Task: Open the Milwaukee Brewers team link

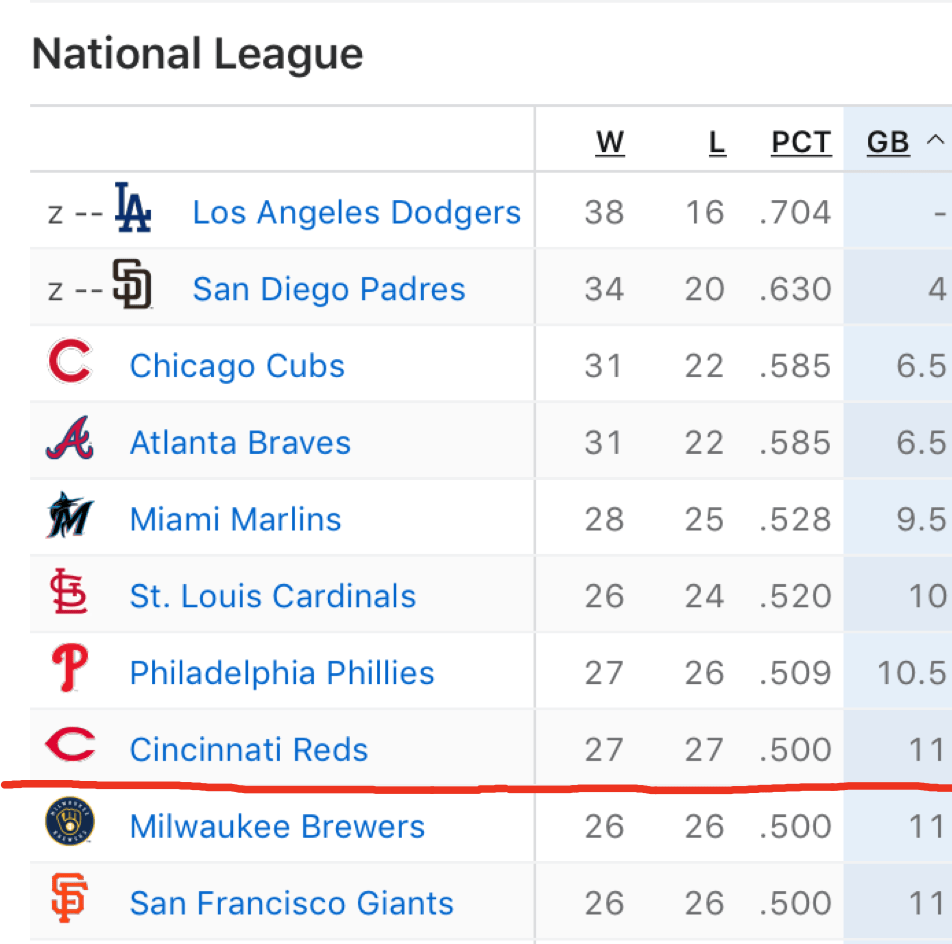Action: pyautogui.click(x=277, y=827)
